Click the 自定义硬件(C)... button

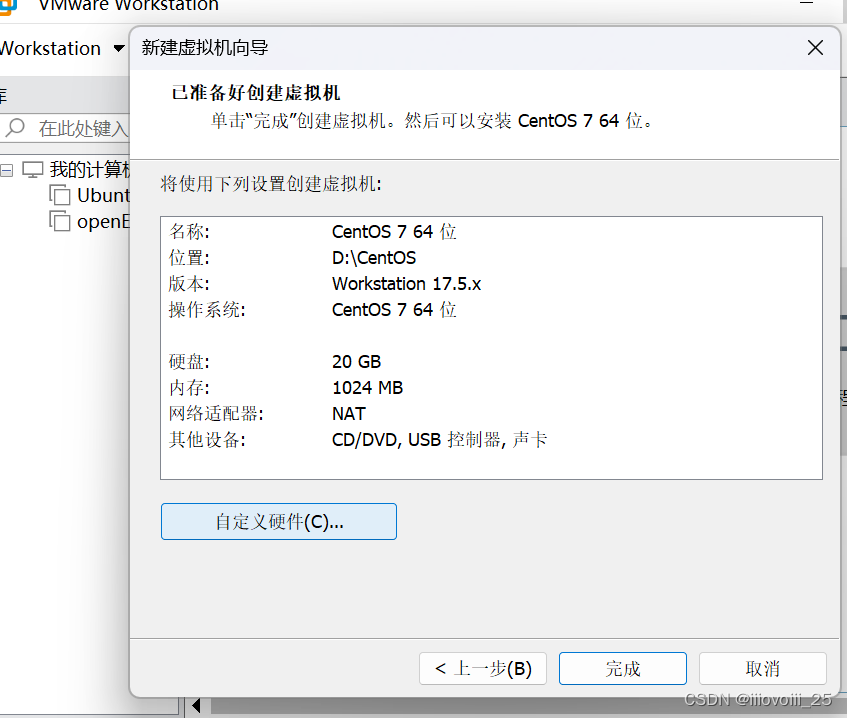279,521
